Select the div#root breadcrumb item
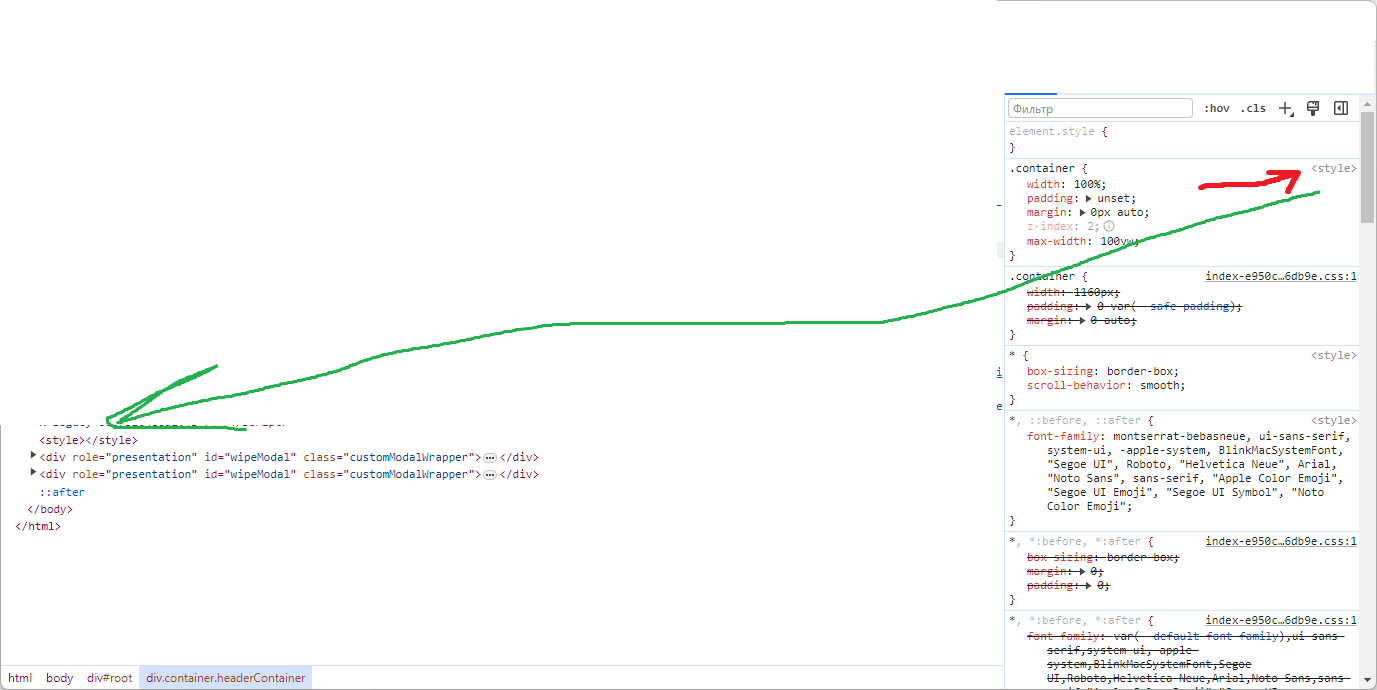This screenshot has width=1377, height=690. [x=110, y=678]
